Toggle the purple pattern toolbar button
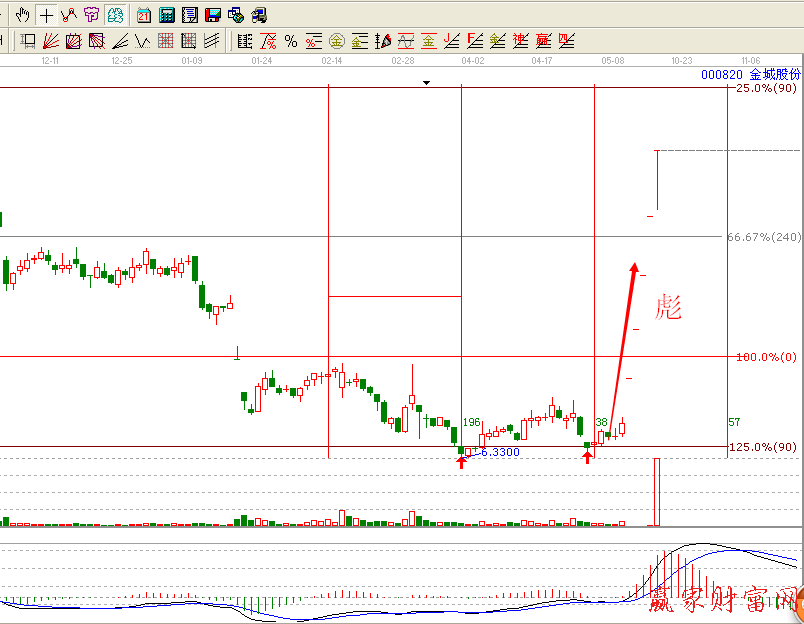The image size is (804, 624). [91, 15]
